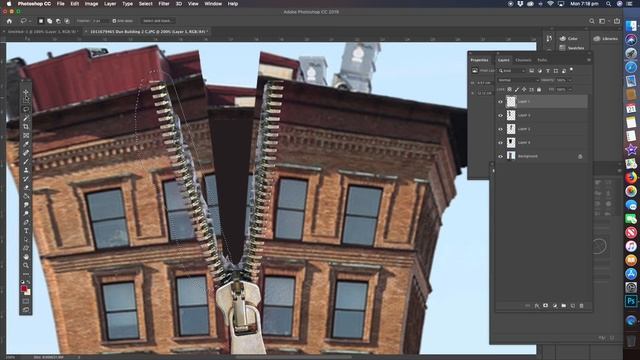Select the Clone Stamp tool
This screenshot has width=640, height=360.
point(26,170)
